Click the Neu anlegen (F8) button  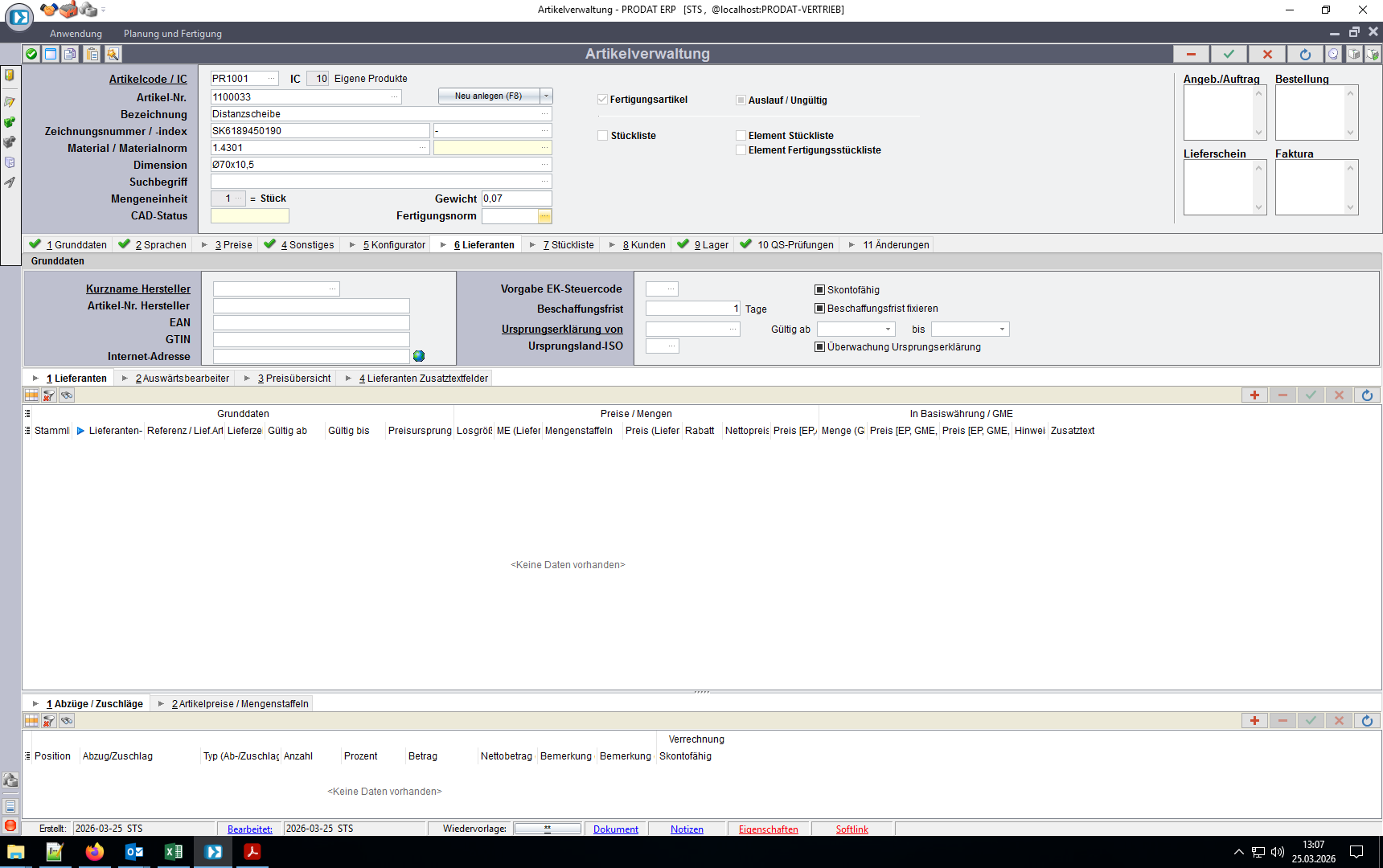pos(489,96)
